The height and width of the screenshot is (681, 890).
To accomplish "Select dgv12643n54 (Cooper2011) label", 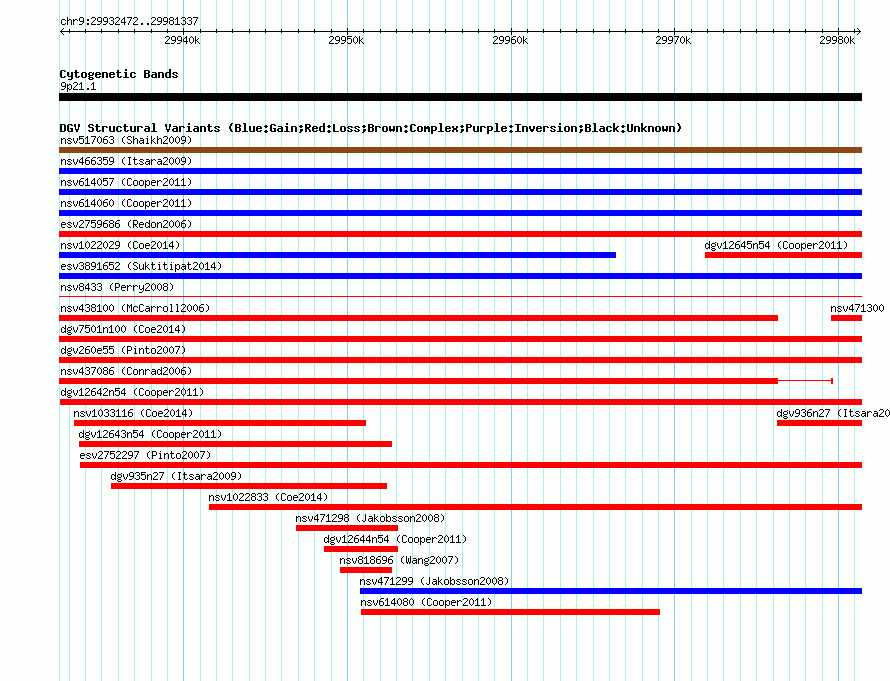I will point(150,434).
